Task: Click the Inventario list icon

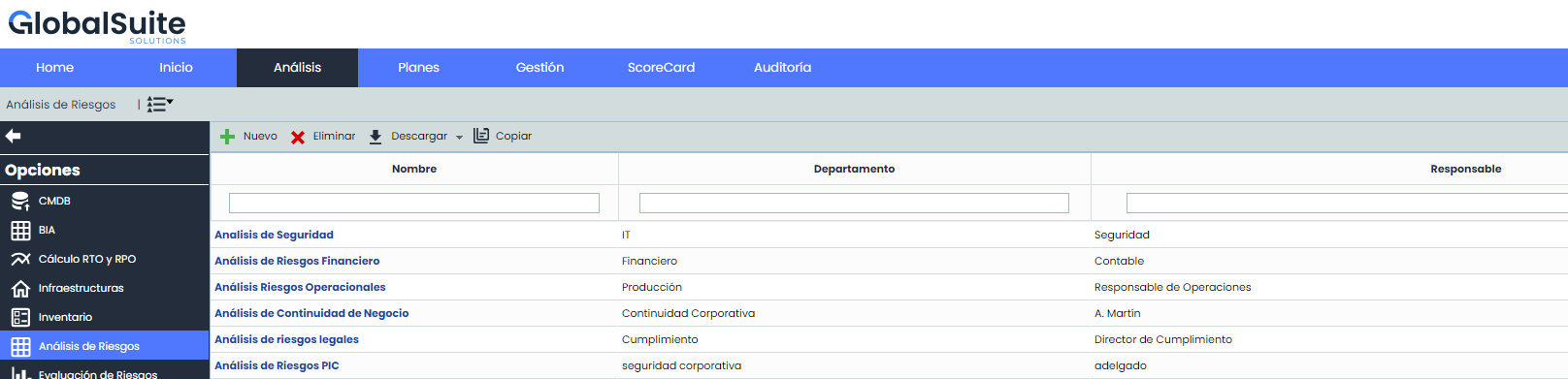Action: click(20, 317)
